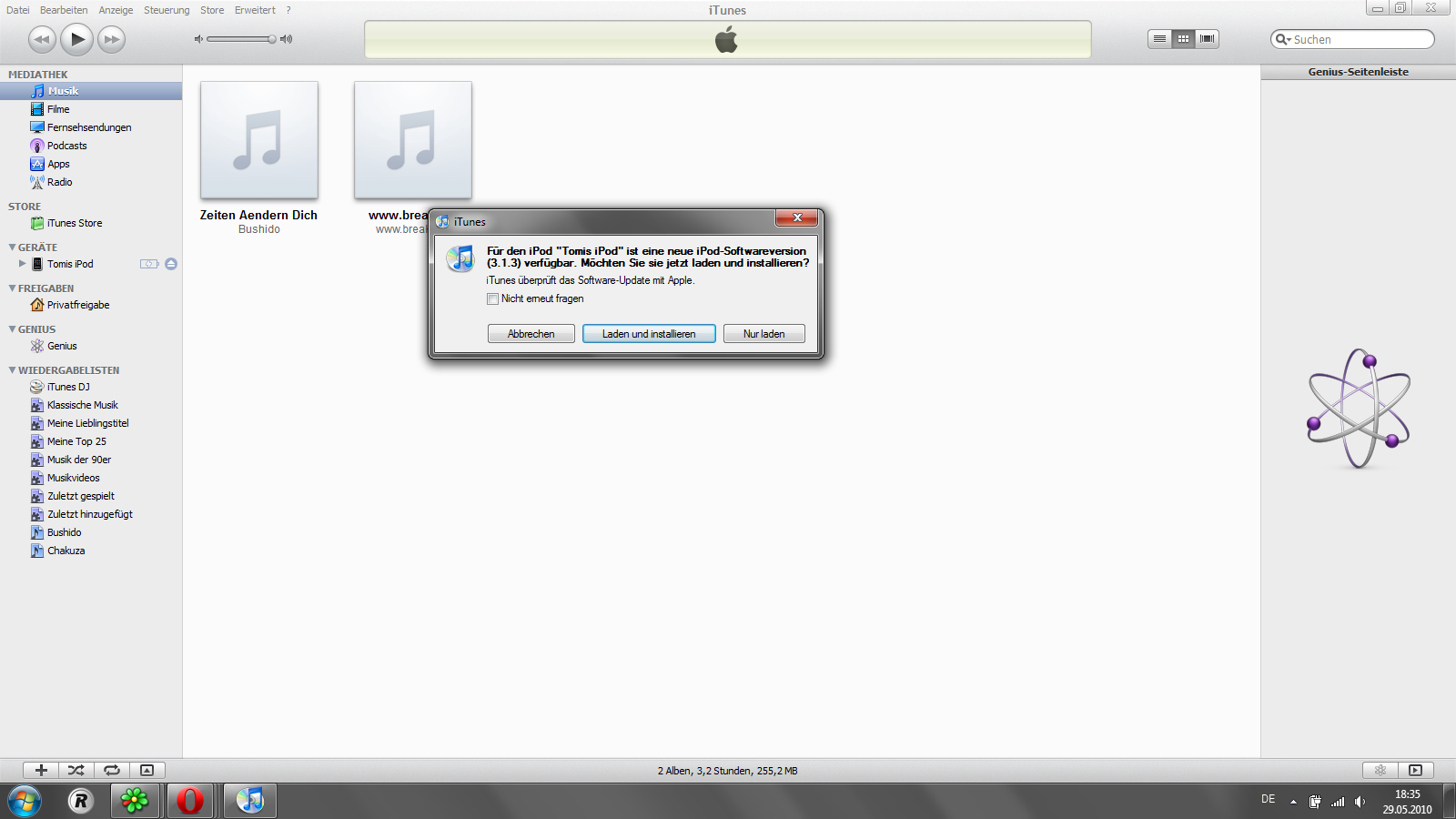Open the Steuerung menu
This screenshot has height=819, width=1456.
(167, 10)
